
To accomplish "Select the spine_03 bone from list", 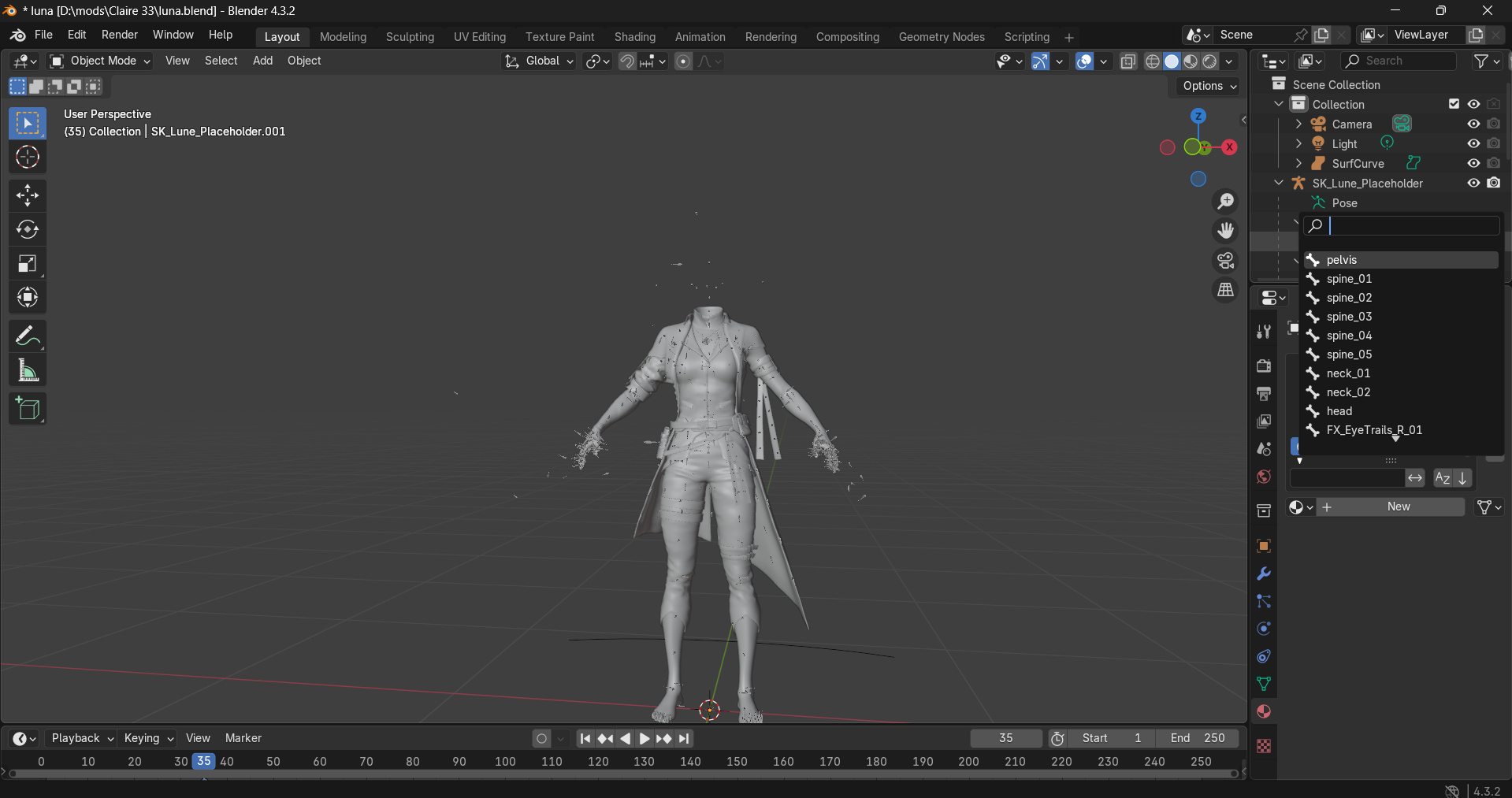I will pyautogui.click(x=1349, y=317).
